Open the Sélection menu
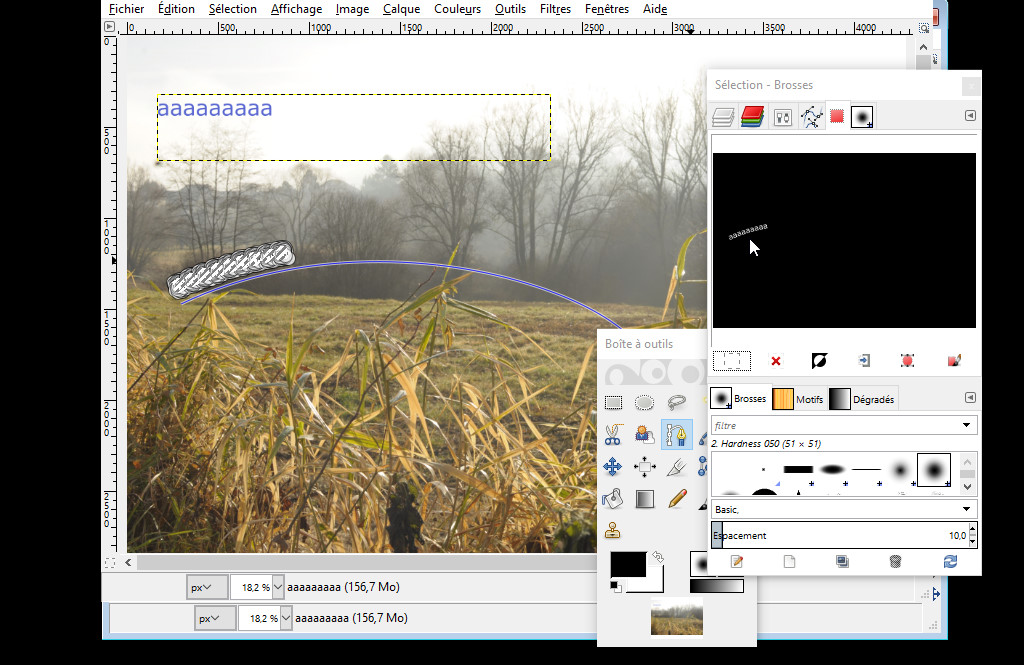 click(232, 8)
